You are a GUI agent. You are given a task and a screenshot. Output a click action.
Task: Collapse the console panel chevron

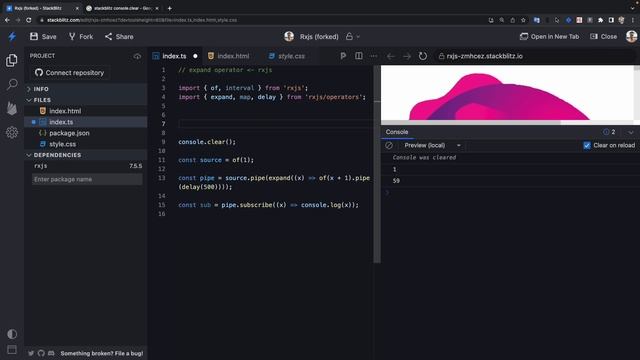[x=631, y=132]
